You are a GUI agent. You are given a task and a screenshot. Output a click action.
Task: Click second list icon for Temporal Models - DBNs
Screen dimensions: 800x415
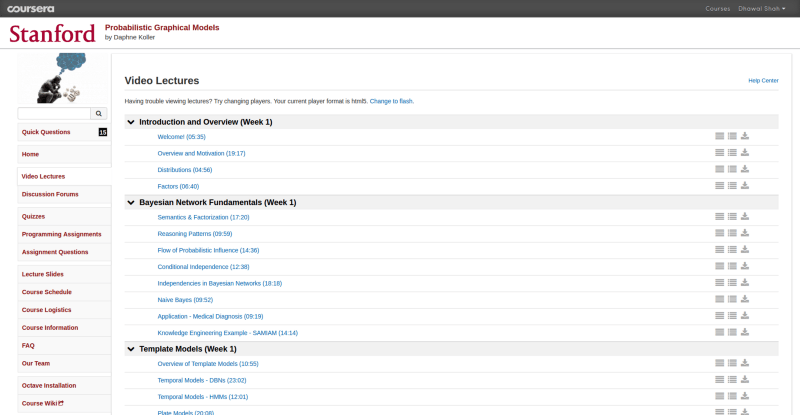click(x=732, y=380)
